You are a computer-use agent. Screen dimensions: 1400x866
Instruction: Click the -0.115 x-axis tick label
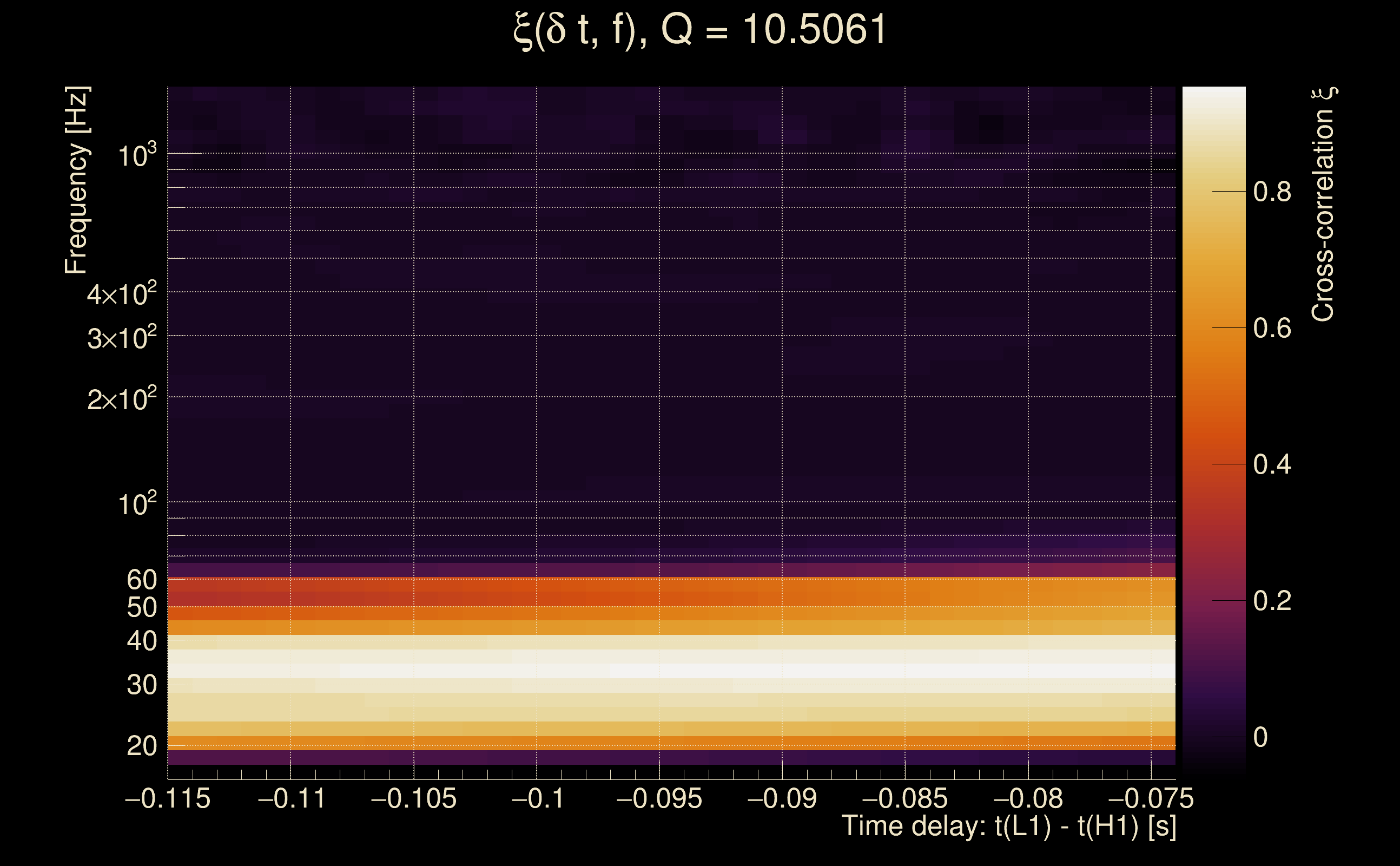[x=168, y=799]
